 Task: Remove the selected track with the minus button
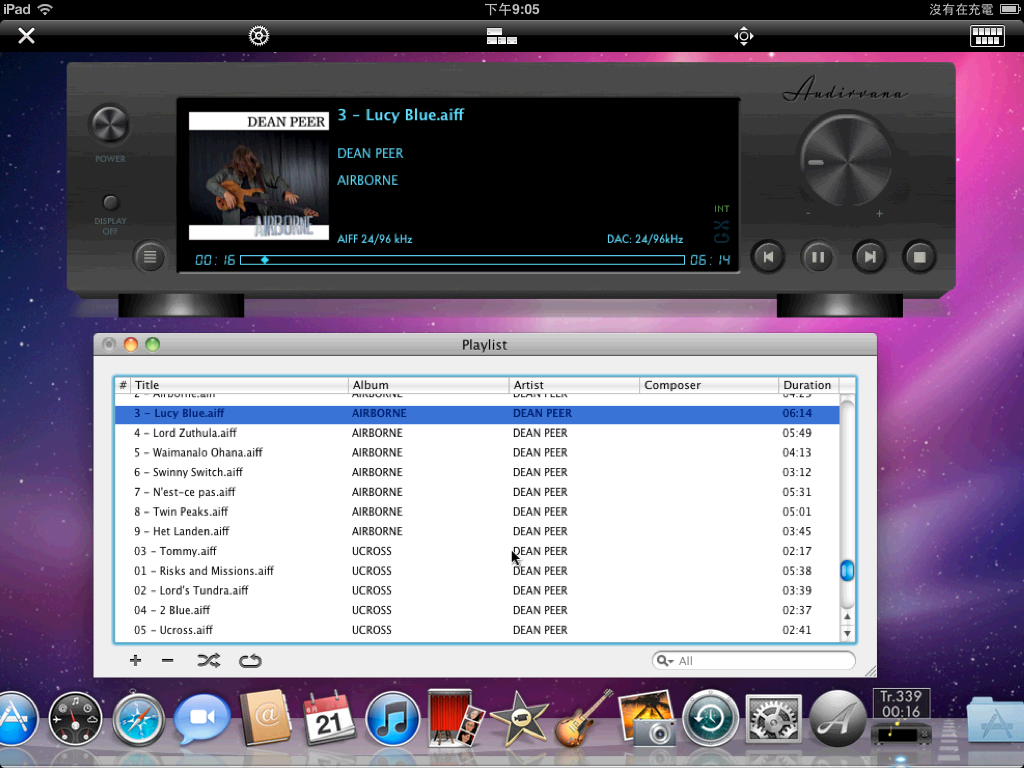click(168, 660)
